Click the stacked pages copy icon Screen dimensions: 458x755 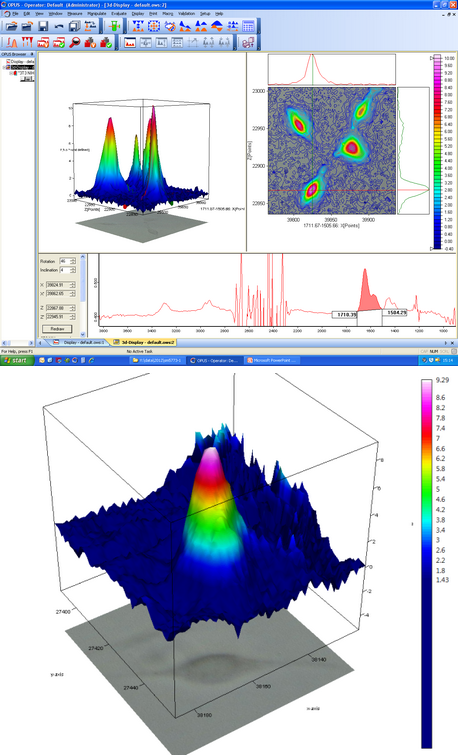click(x=74, y=26)
